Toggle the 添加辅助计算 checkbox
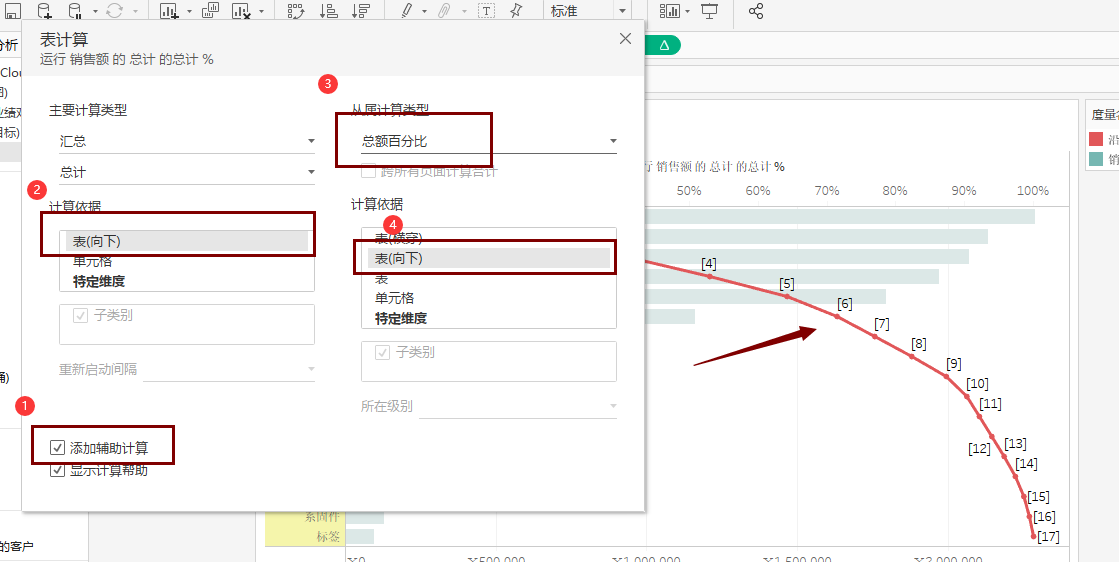This screenshot has width=1119, height=562. [x=57, y=448]
